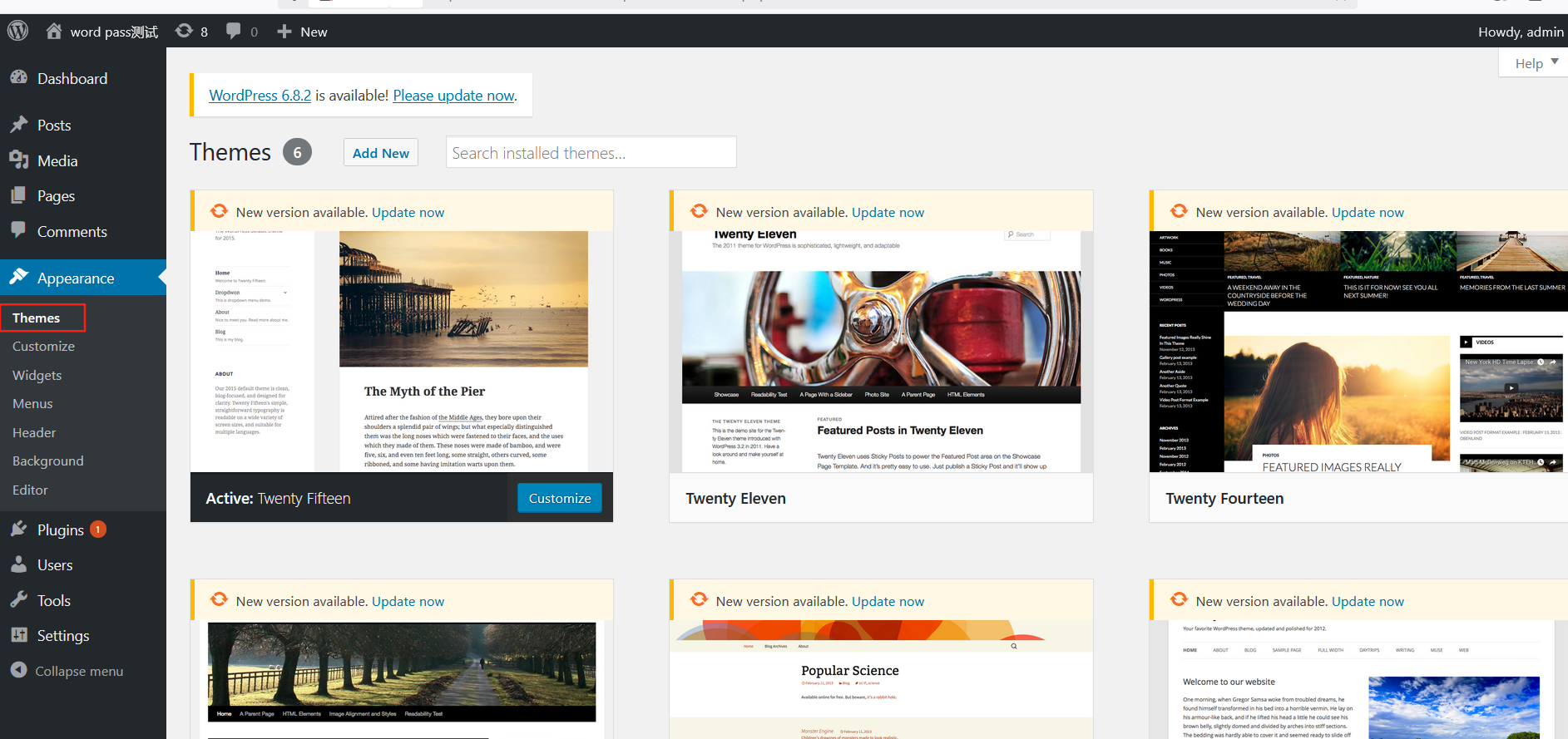This screenshot has height=739, width=1568.
Task: Open the Users menu label
Action: (x=55, y=564)
